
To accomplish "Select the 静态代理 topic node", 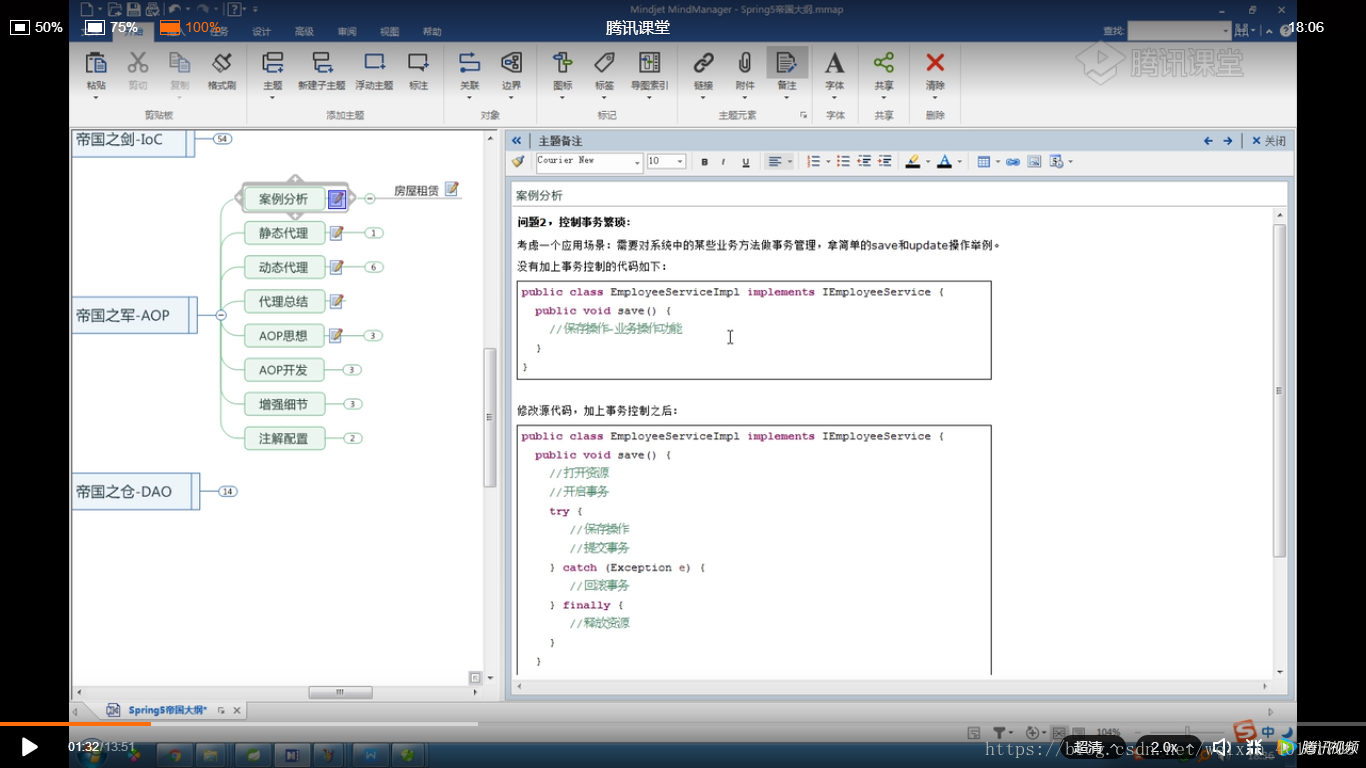I will (x=283, y=233).
